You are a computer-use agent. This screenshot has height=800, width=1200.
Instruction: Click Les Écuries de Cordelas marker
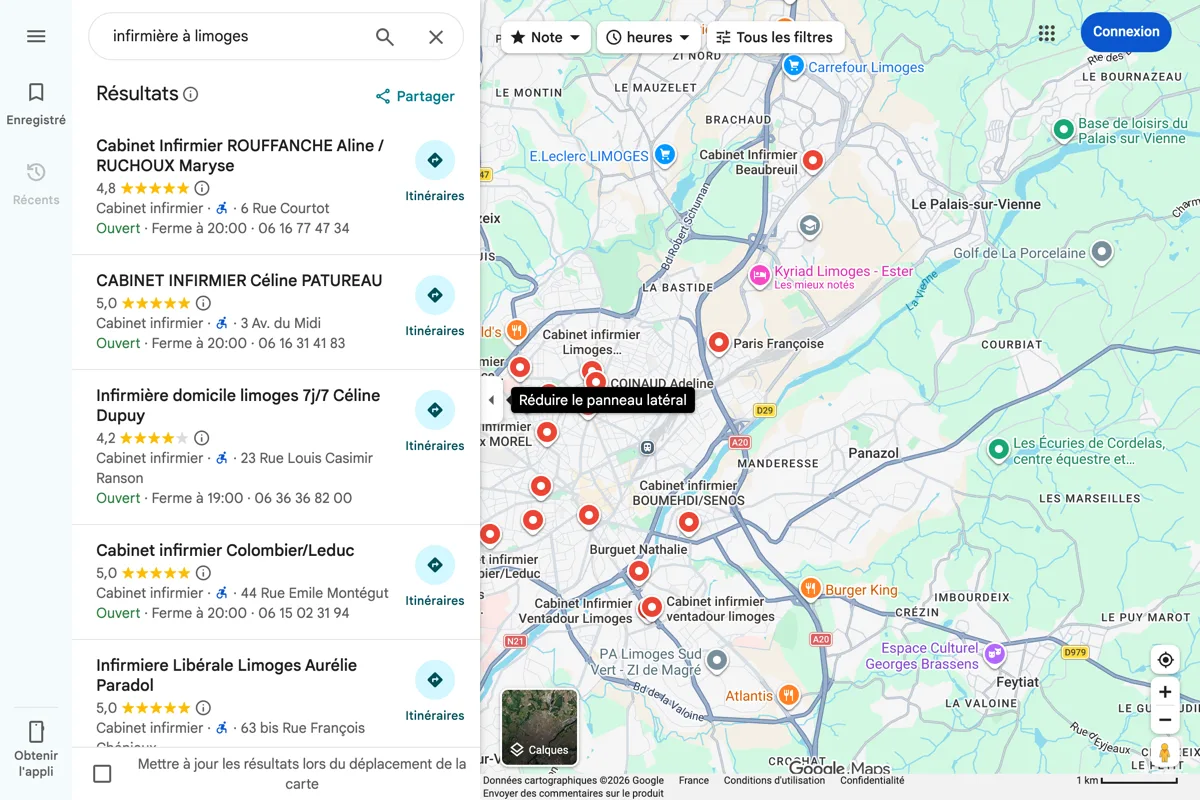pos(998,449)
